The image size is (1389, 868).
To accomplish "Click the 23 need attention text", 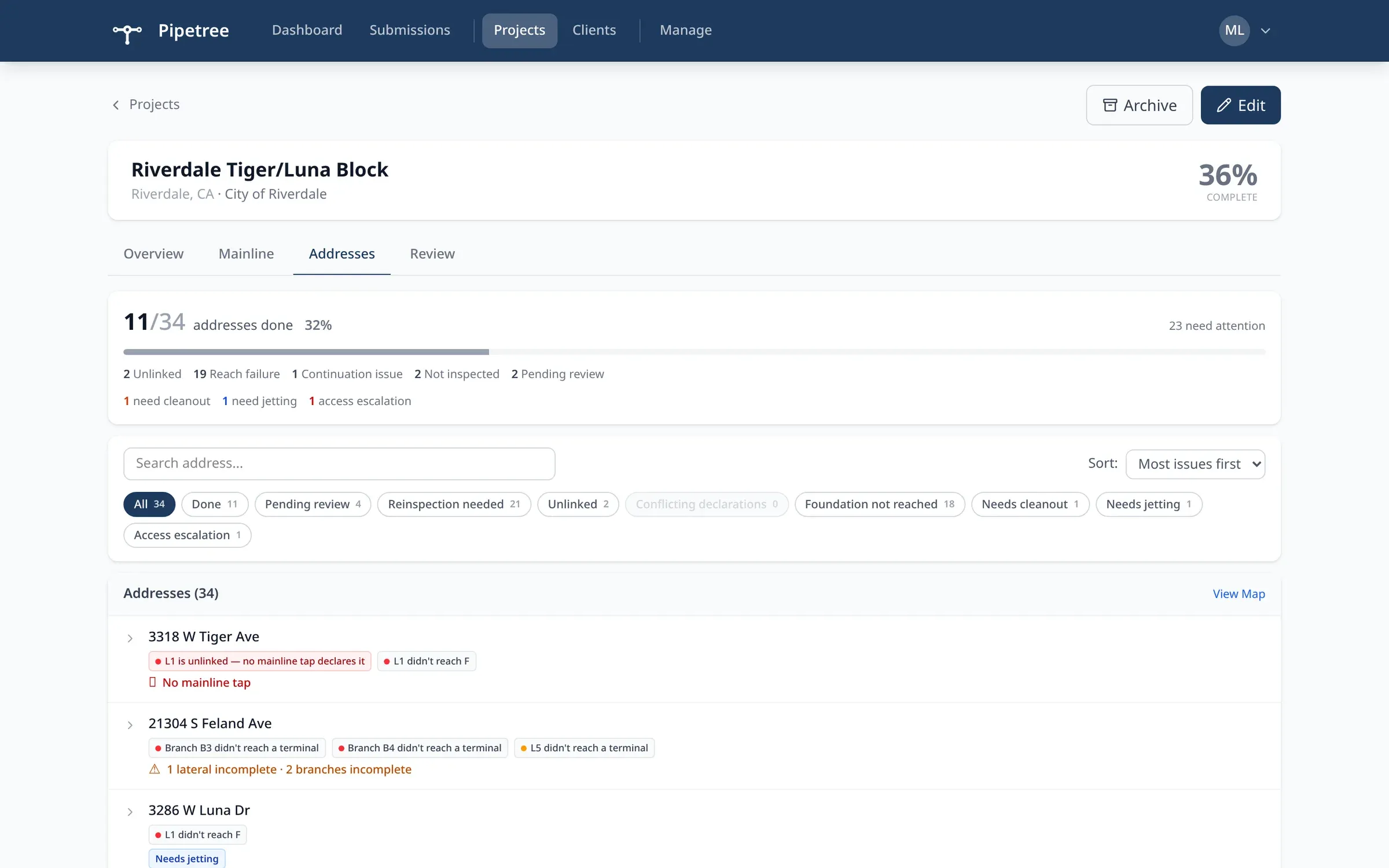I will point(1217,326).
